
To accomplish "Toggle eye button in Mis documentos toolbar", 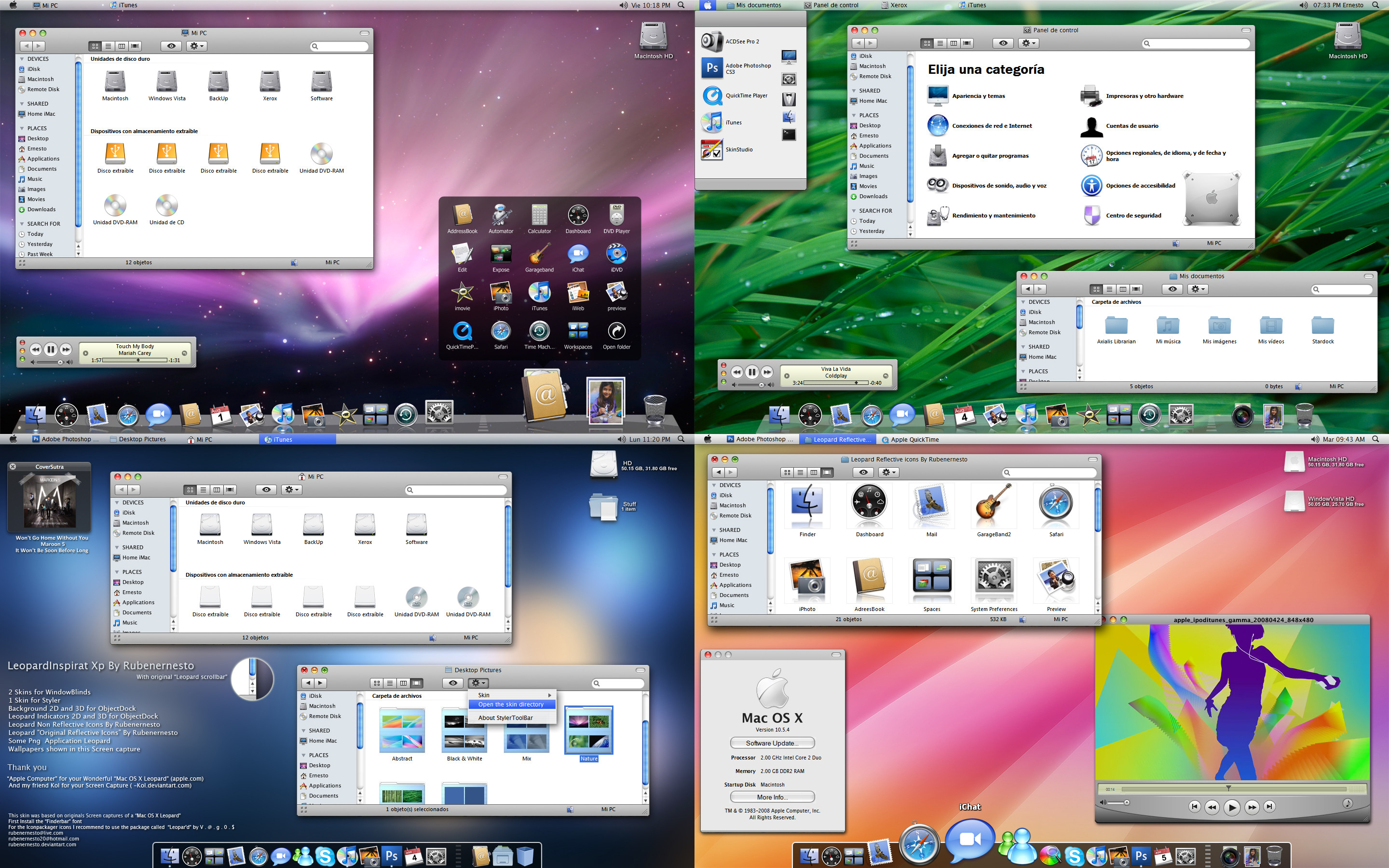I will click(x=1172, y=289).
